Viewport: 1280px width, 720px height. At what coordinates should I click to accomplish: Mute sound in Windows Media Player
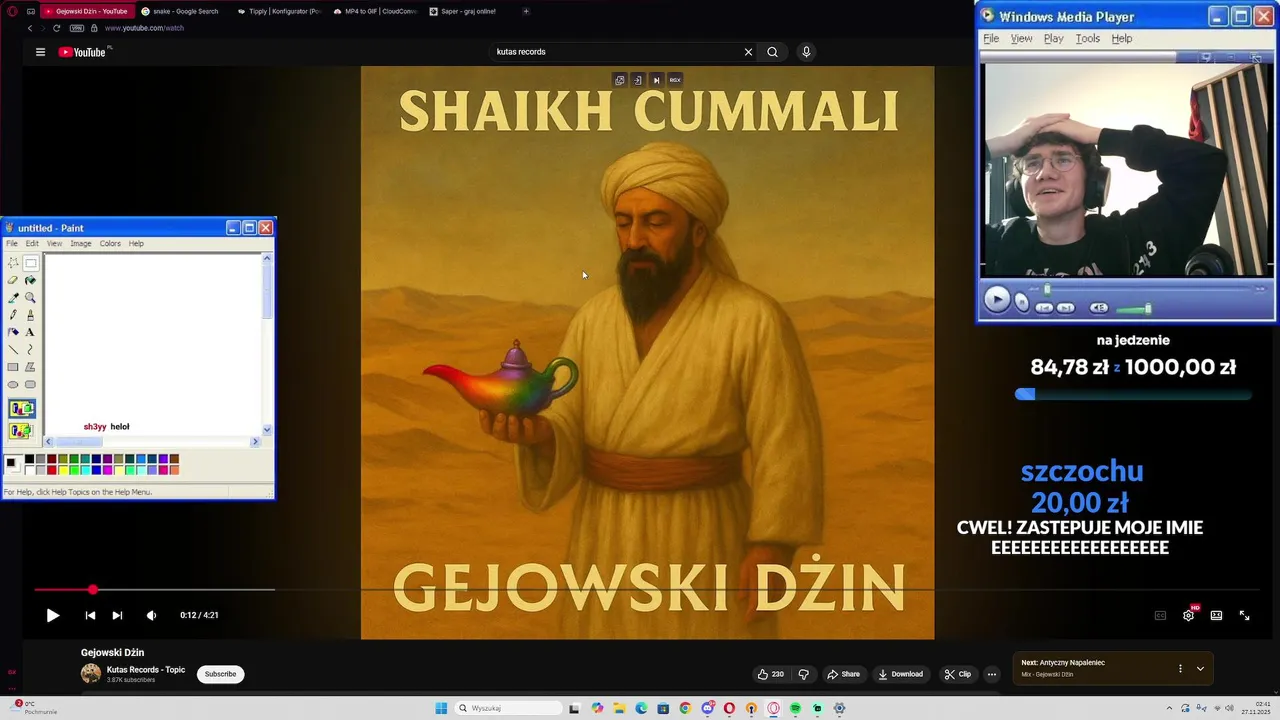click(1098, 308)
